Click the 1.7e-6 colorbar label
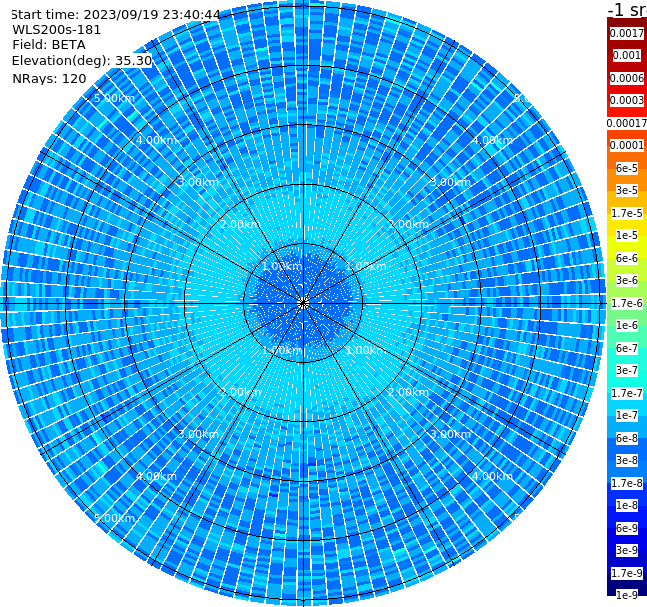Image resolution: width=647 pixels, height=607 pixels. click(627, 303)
